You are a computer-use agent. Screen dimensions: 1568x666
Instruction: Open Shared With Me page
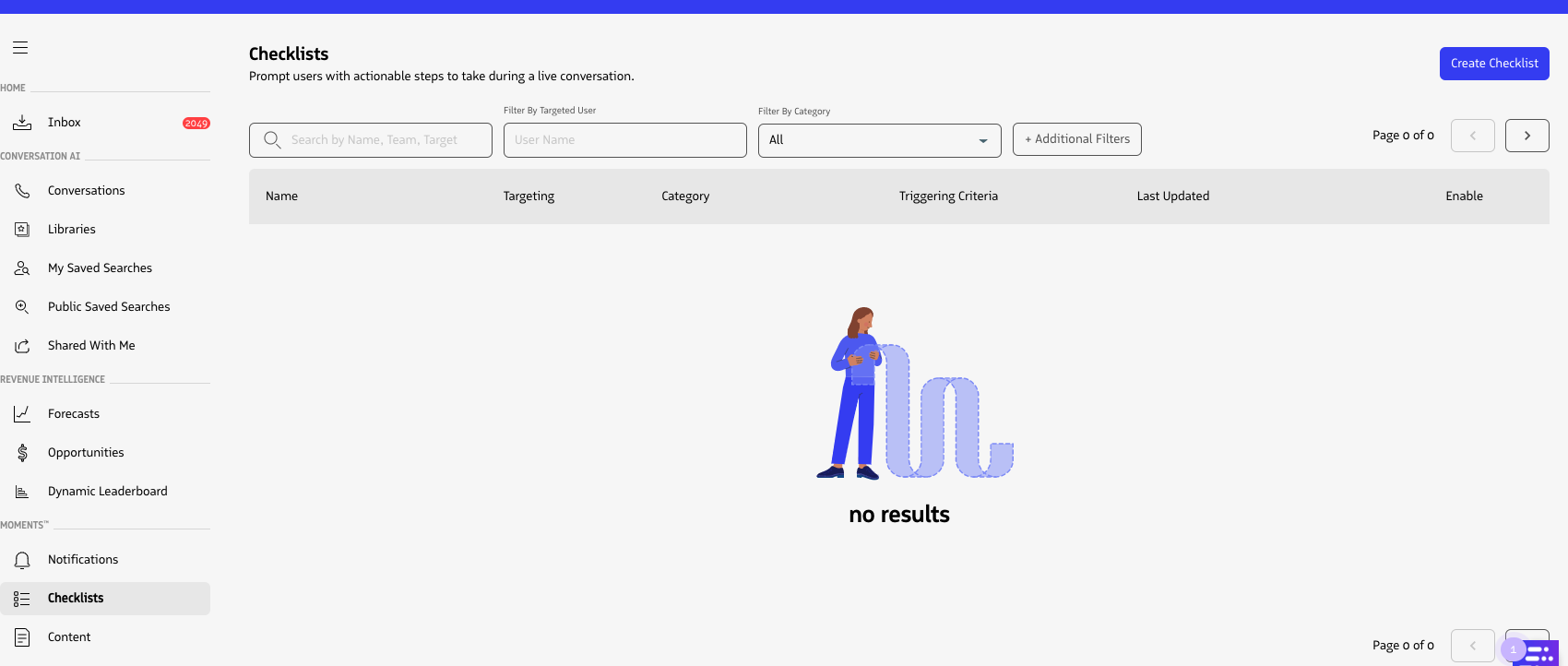[91, 346]
